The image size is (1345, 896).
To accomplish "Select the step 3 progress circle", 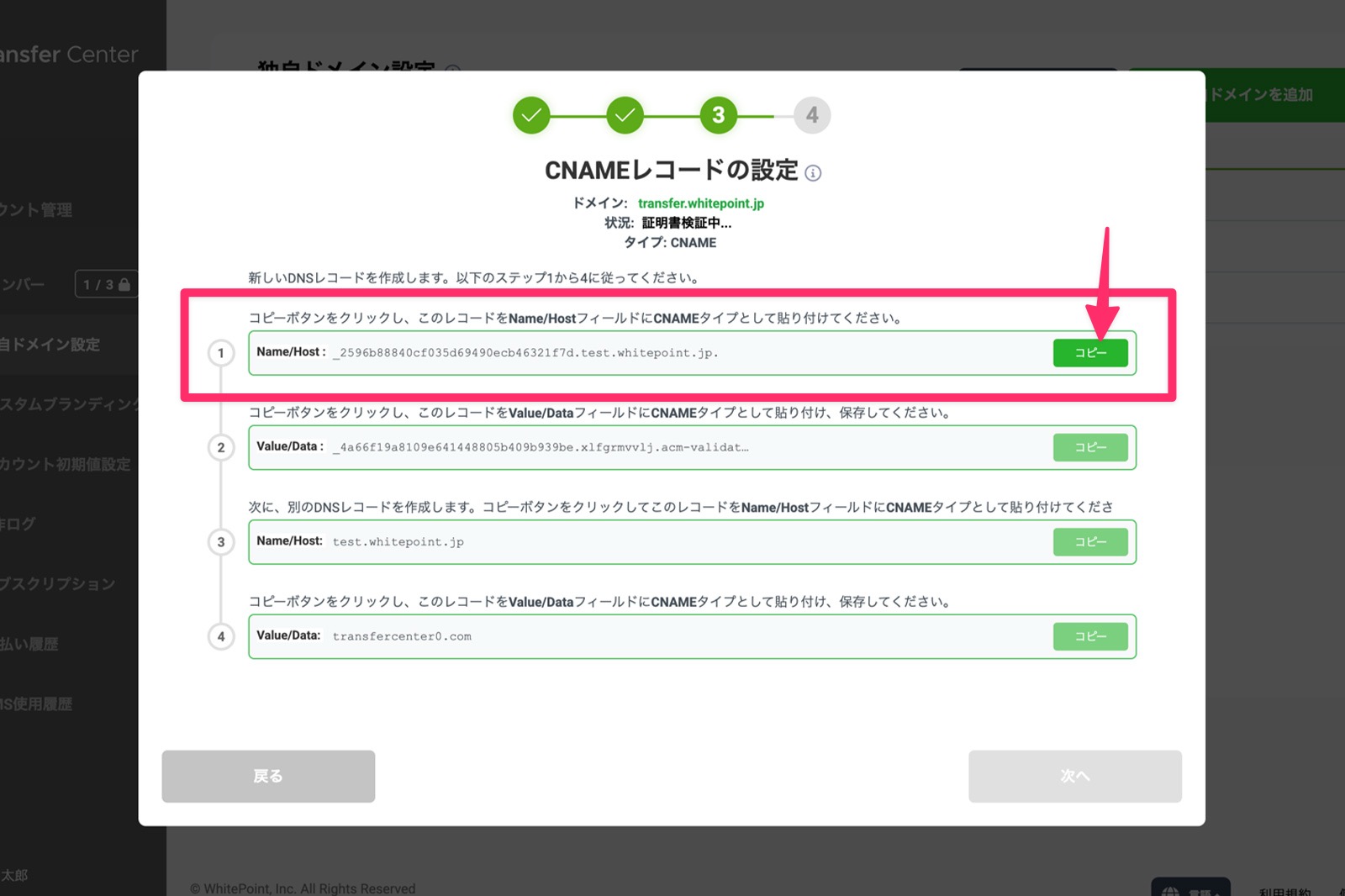I will tap(718, 115).
